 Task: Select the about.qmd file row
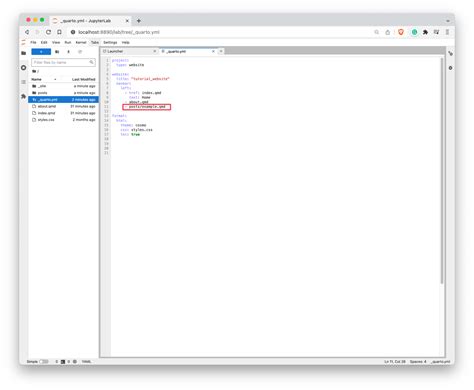point(63,106)
